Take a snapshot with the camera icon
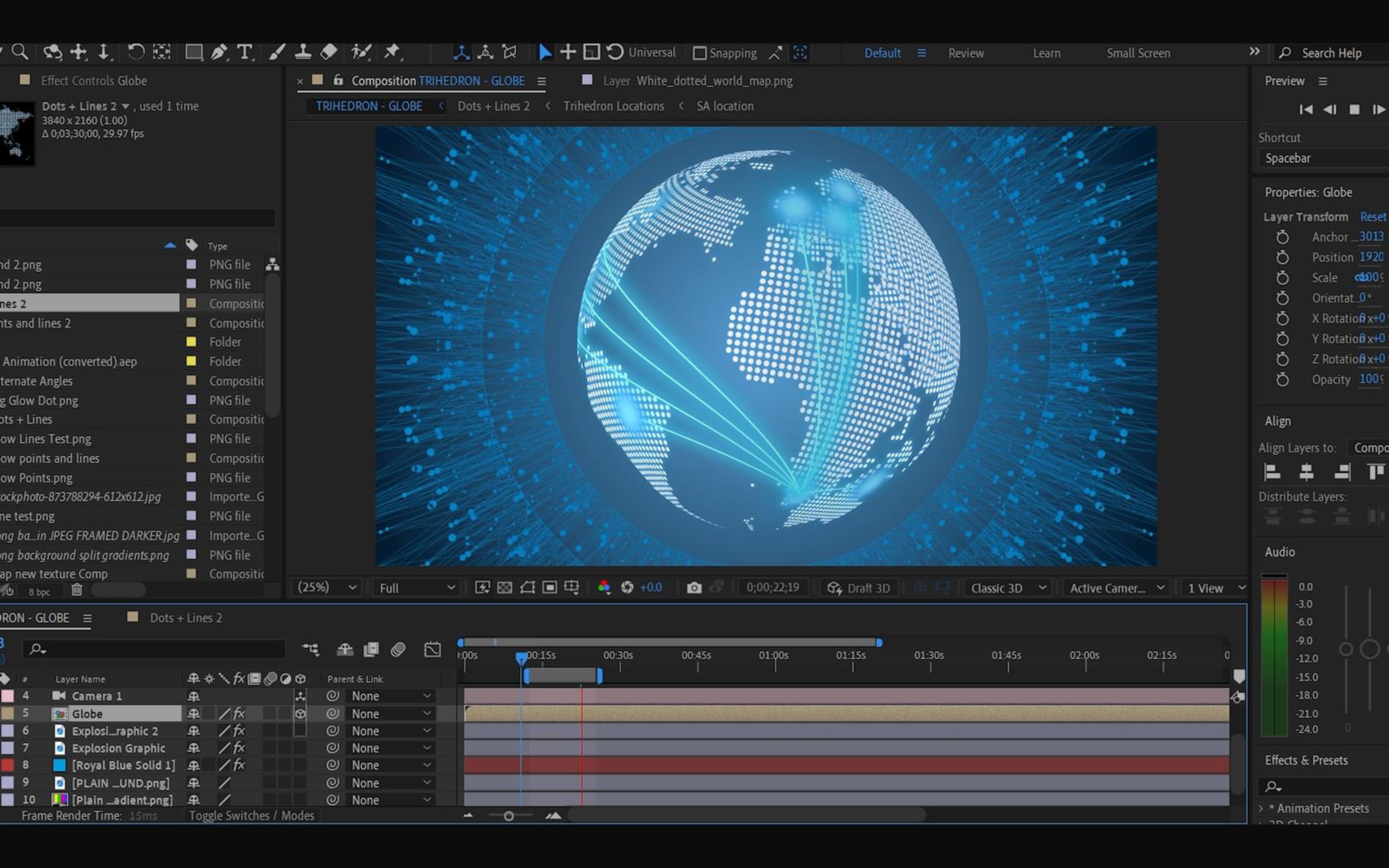 (x=694, y=588)
